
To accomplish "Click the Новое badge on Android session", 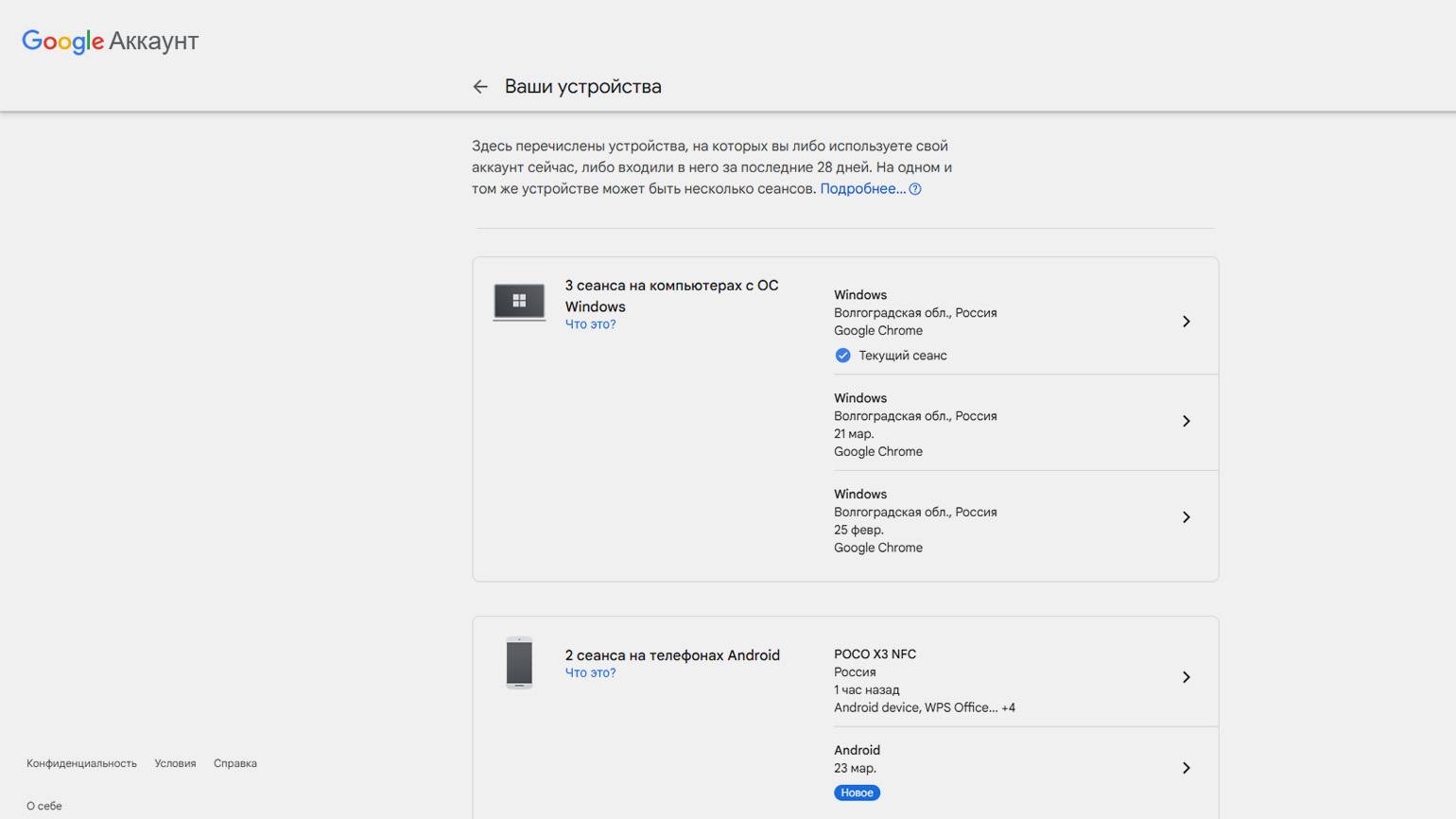I will click(x=857, y=793).
